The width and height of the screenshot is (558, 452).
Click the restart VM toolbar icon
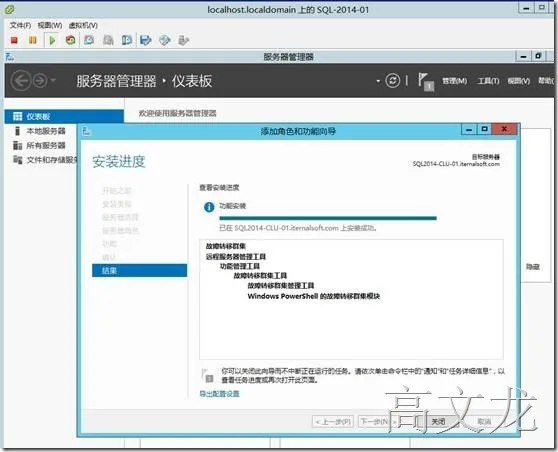(x=70, y=40)
